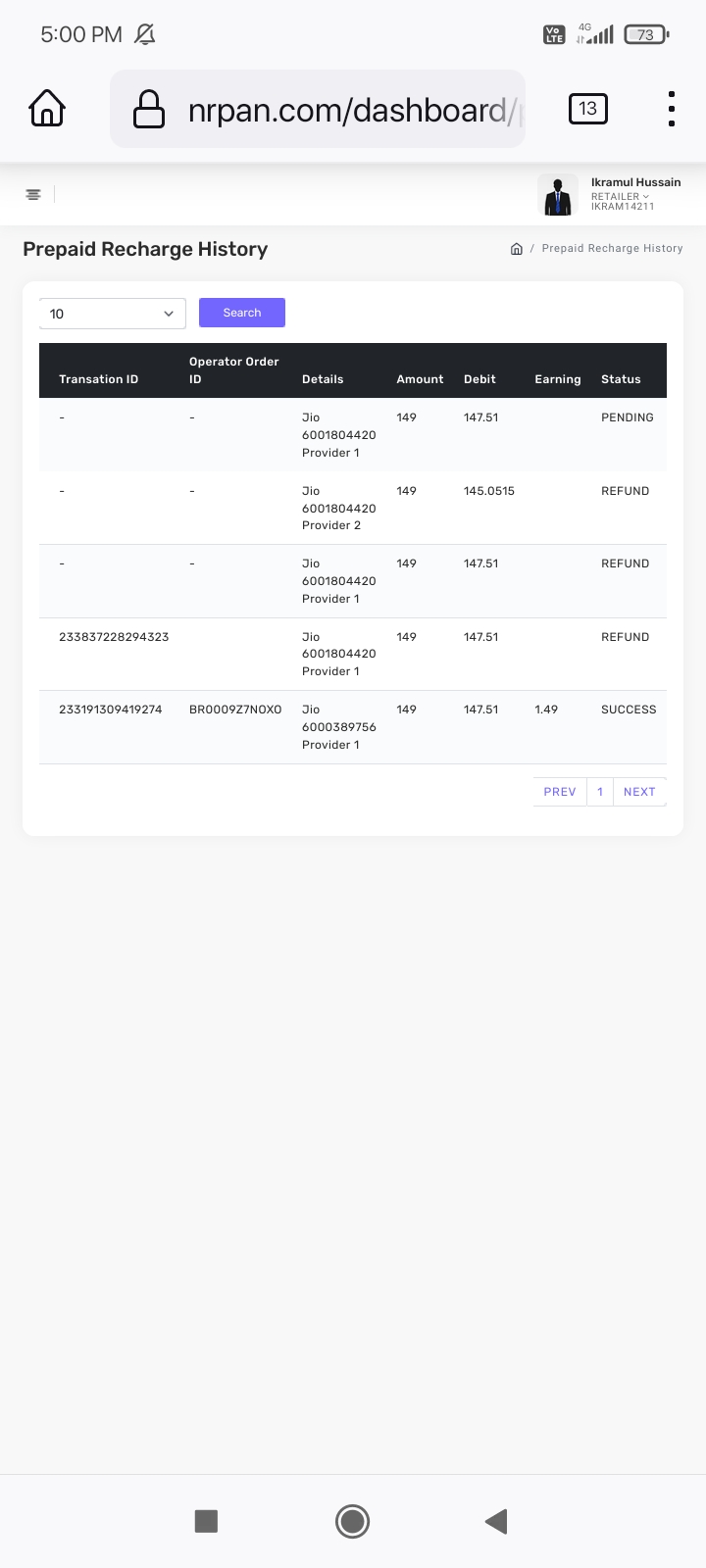Tap the profile avatar picture

[558, 195]
